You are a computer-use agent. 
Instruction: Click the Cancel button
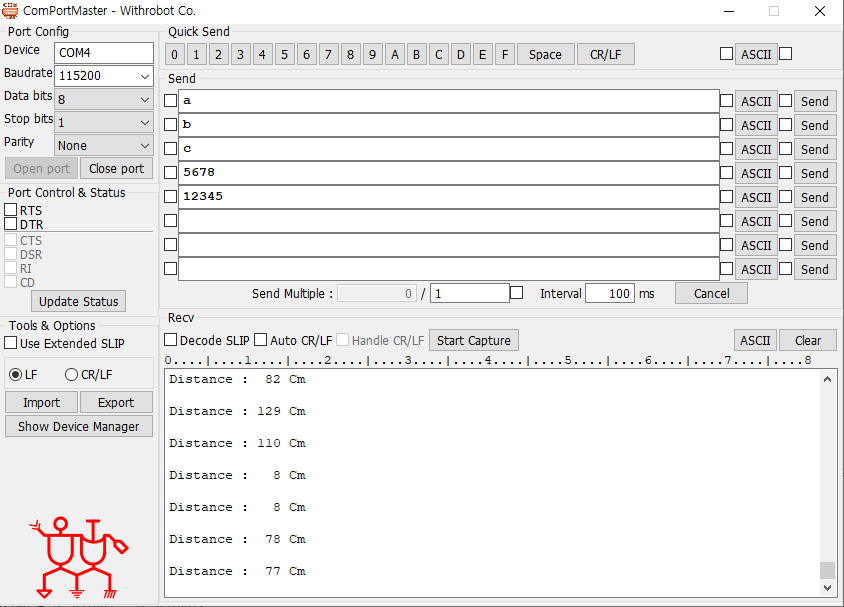coord(711,293)
